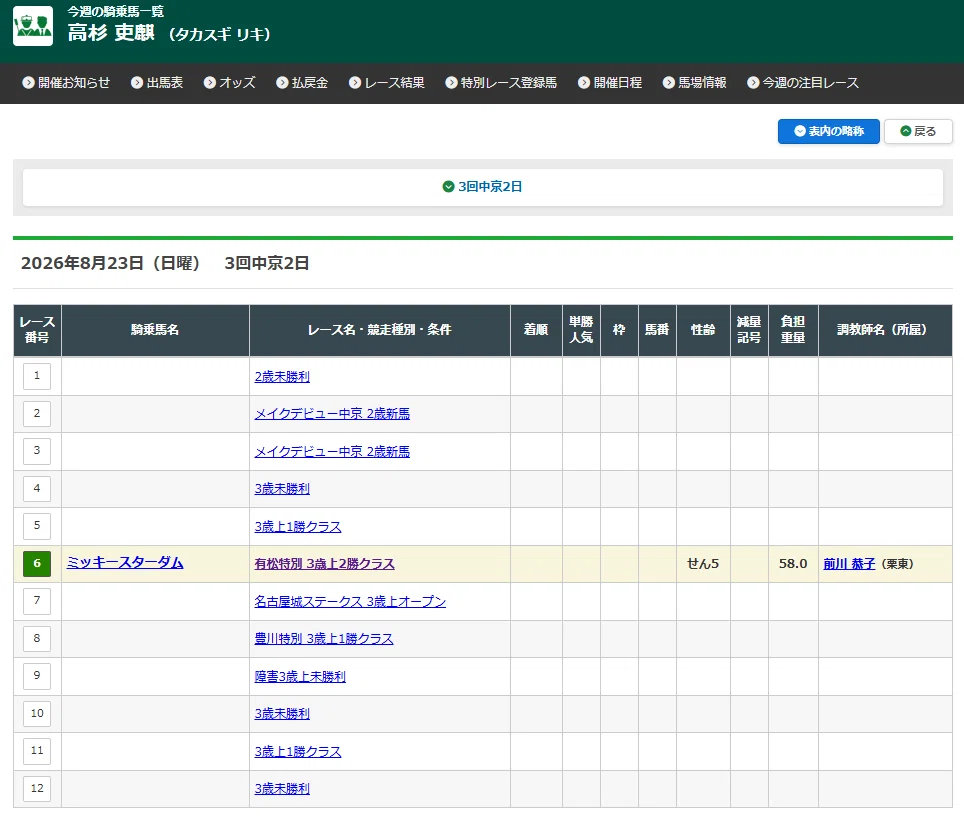Open 払戻金 menu item
964x817 pixels.
point(302,82)
